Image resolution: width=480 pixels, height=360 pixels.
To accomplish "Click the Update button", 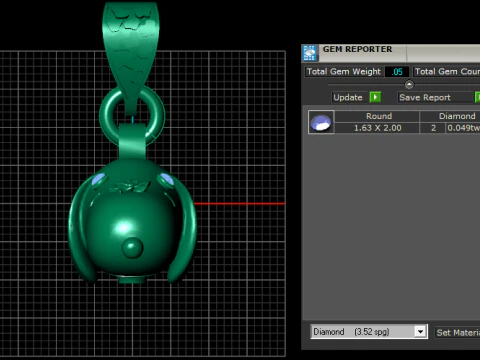I will [x=348, y=97].
